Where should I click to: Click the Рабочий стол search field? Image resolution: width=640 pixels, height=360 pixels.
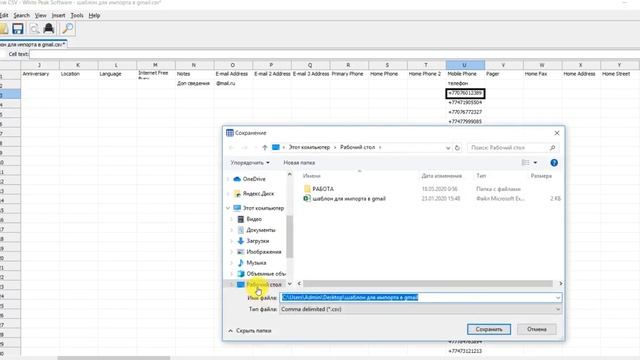coord(513,148)
